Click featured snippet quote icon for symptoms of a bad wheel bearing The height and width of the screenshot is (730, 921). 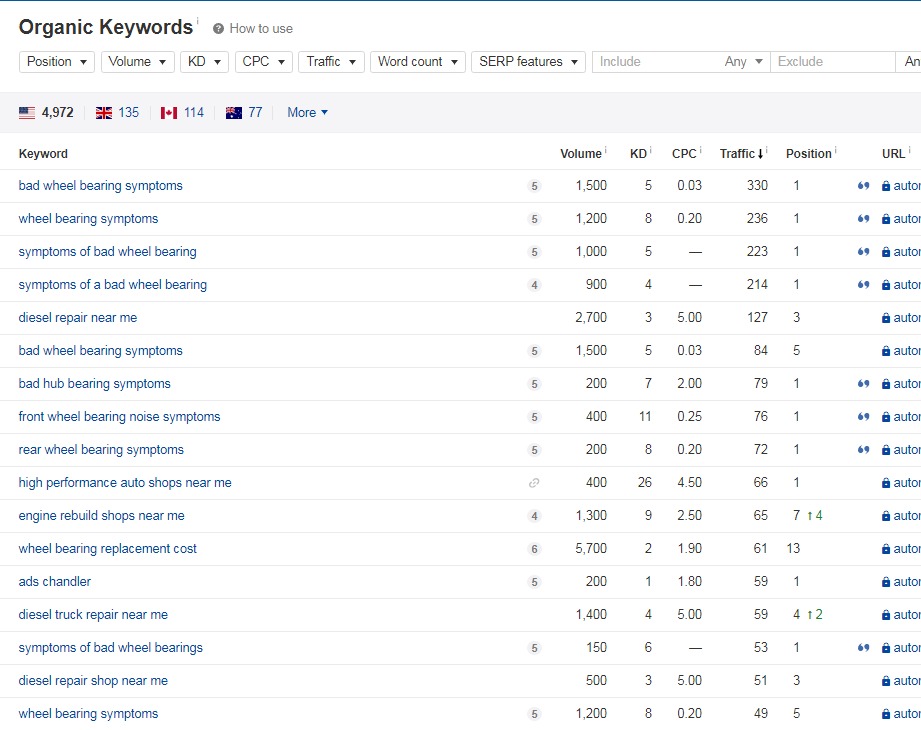pyautogui.click(x=863, y=284)
